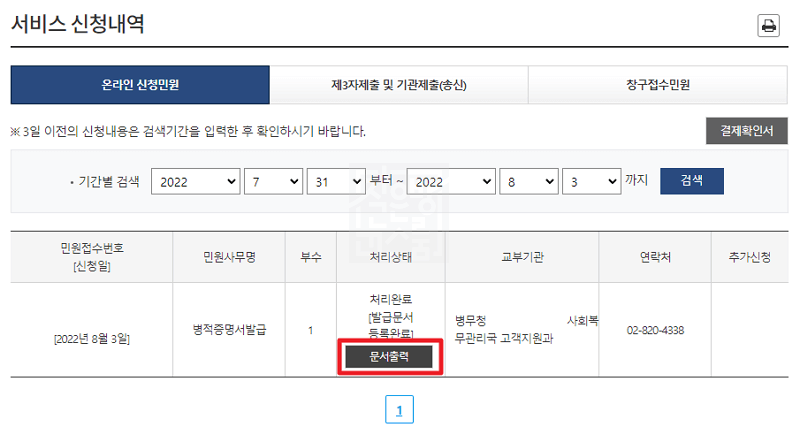
Task: Click the 연락처 column header
Action: click(x=655, y=257)
